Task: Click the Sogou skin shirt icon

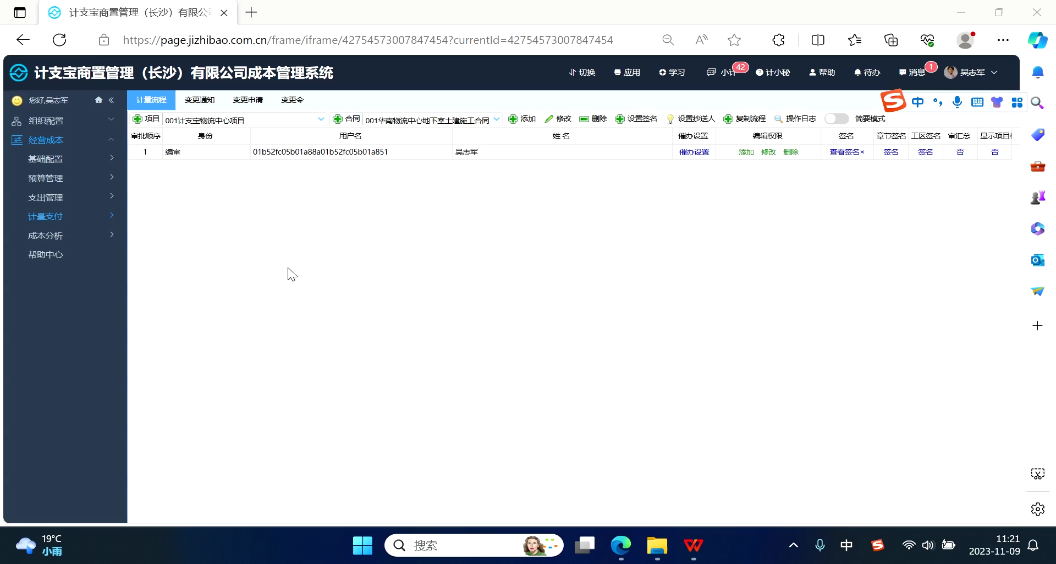Action: (x=997, y=102)
